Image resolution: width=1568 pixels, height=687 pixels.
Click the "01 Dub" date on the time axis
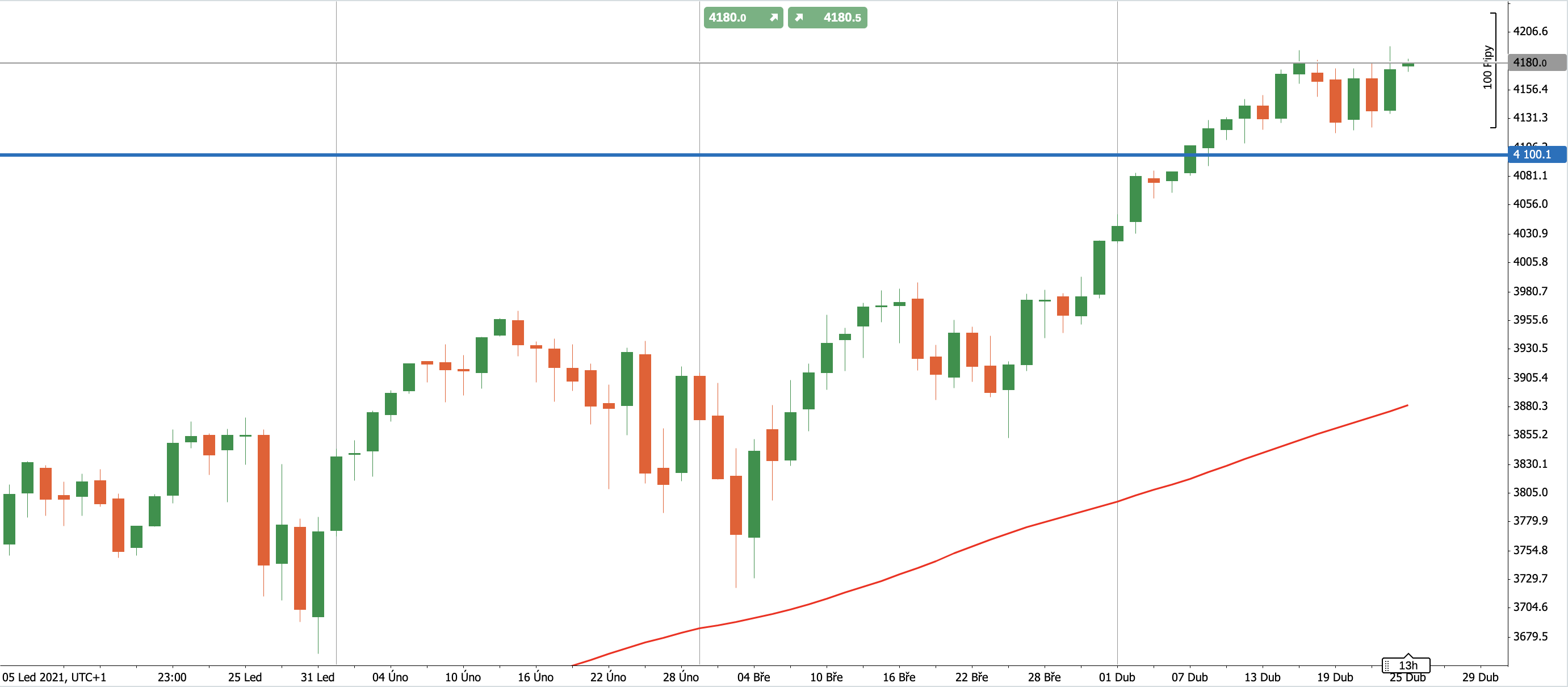pos(1116,677)
